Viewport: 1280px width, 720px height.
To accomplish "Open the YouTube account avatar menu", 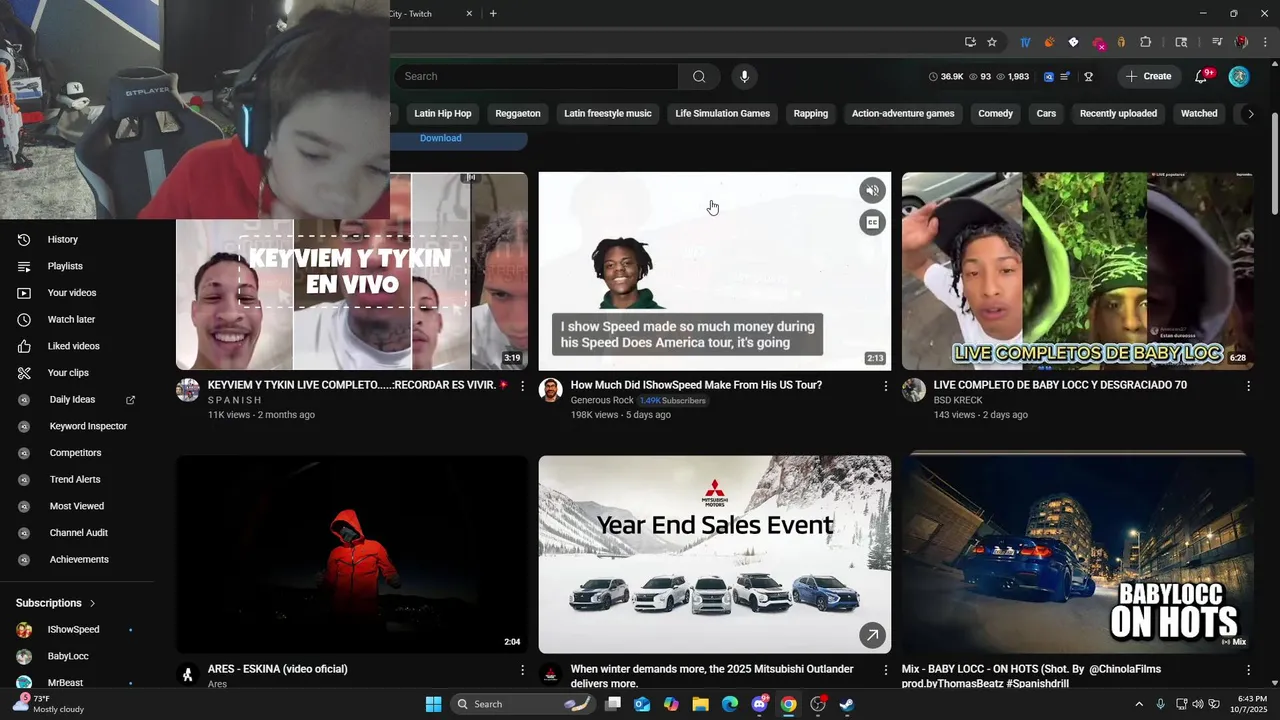I will click(1239, 76).
